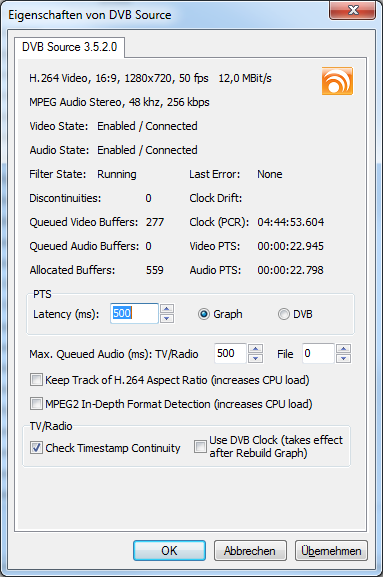Click the TV/Radio max queued audio field
The image size is (383, 577).
(230, 353)
